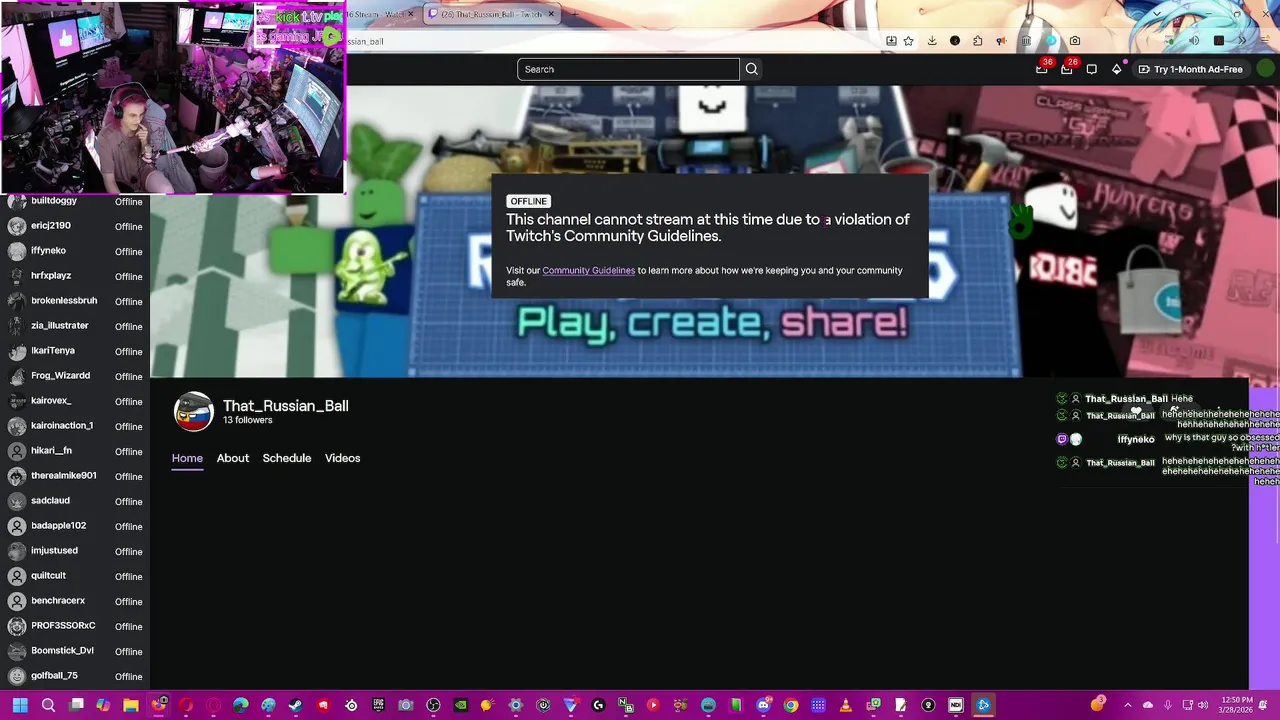Expand hidden system tray icons chevron

pos(1128,705)
